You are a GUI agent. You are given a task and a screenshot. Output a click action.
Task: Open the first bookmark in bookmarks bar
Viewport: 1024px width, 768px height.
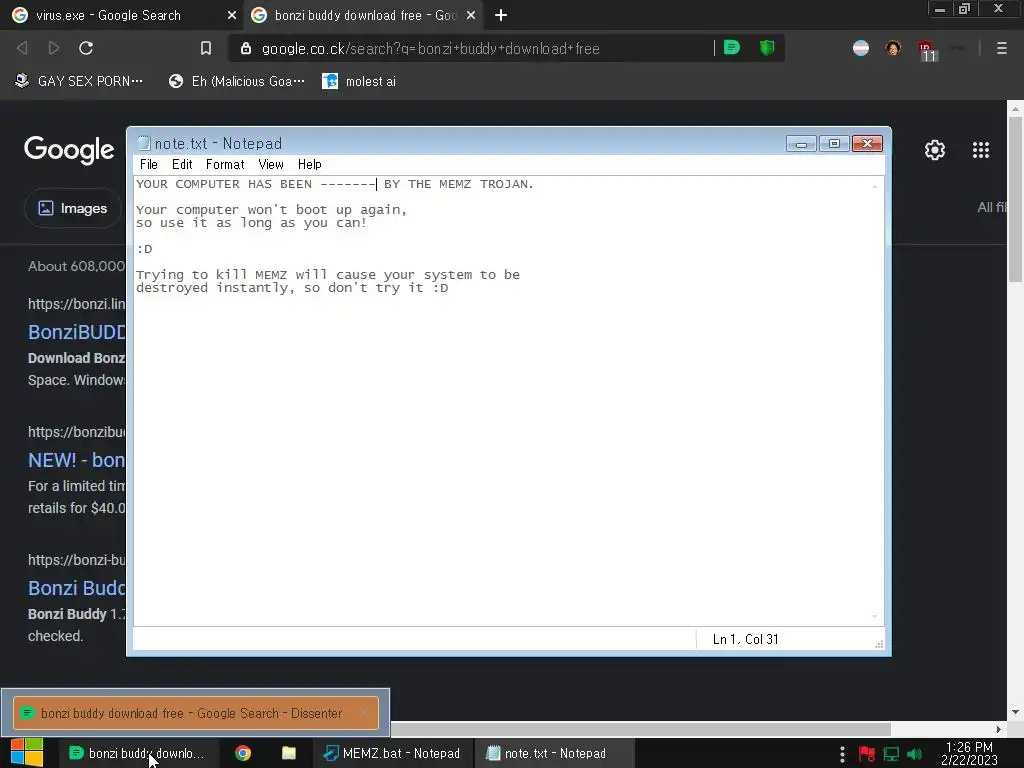tap(78, 81)
